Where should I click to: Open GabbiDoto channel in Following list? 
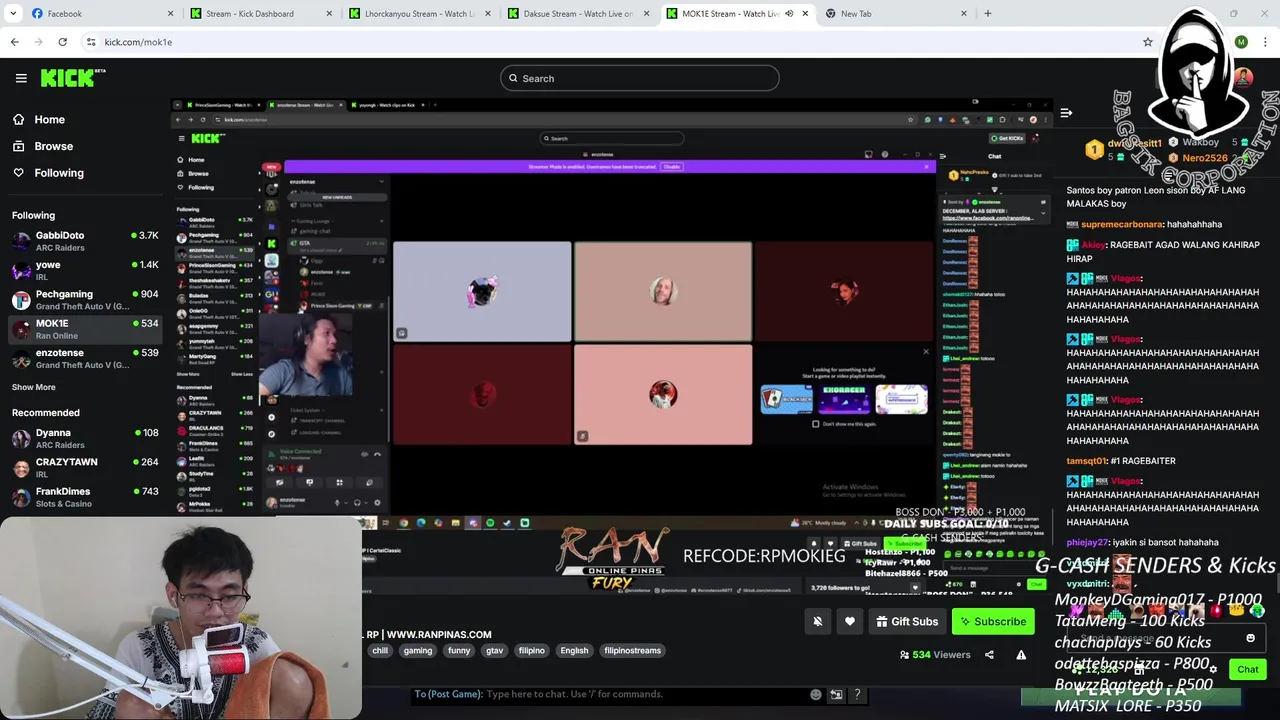85,241
